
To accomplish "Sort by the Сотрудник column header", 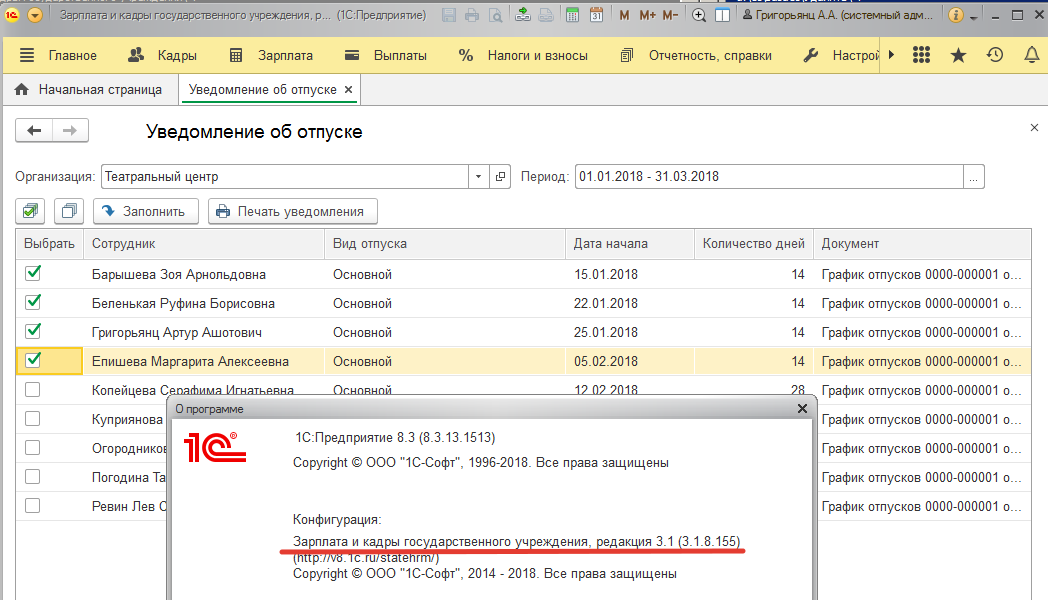I will pyautogui.click(x=204, y=244).
